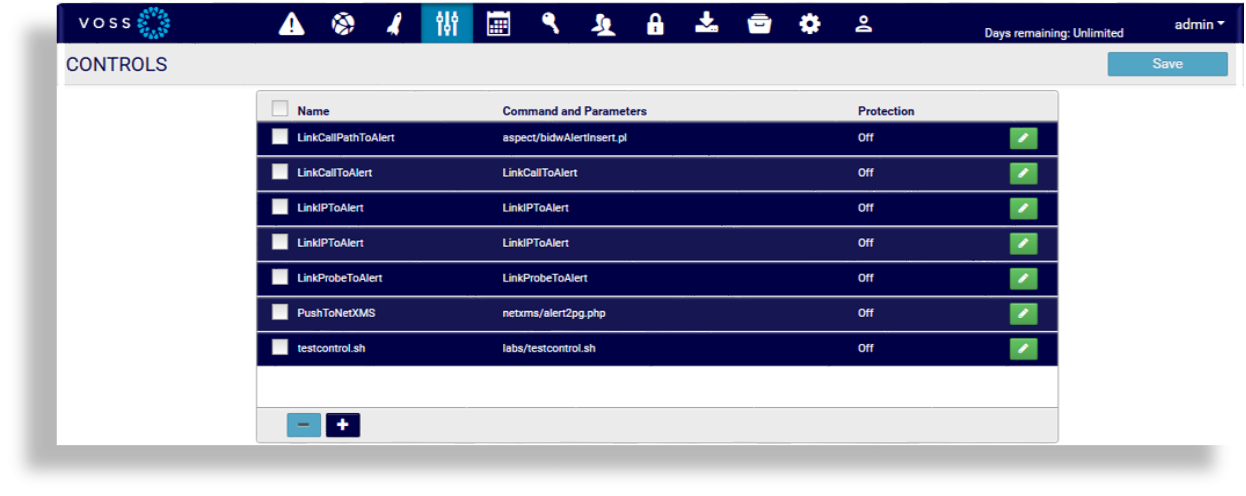This screenshot has height=496, width=1246.
Task: Open the archive box icon
Action: [x=759, y=24]
